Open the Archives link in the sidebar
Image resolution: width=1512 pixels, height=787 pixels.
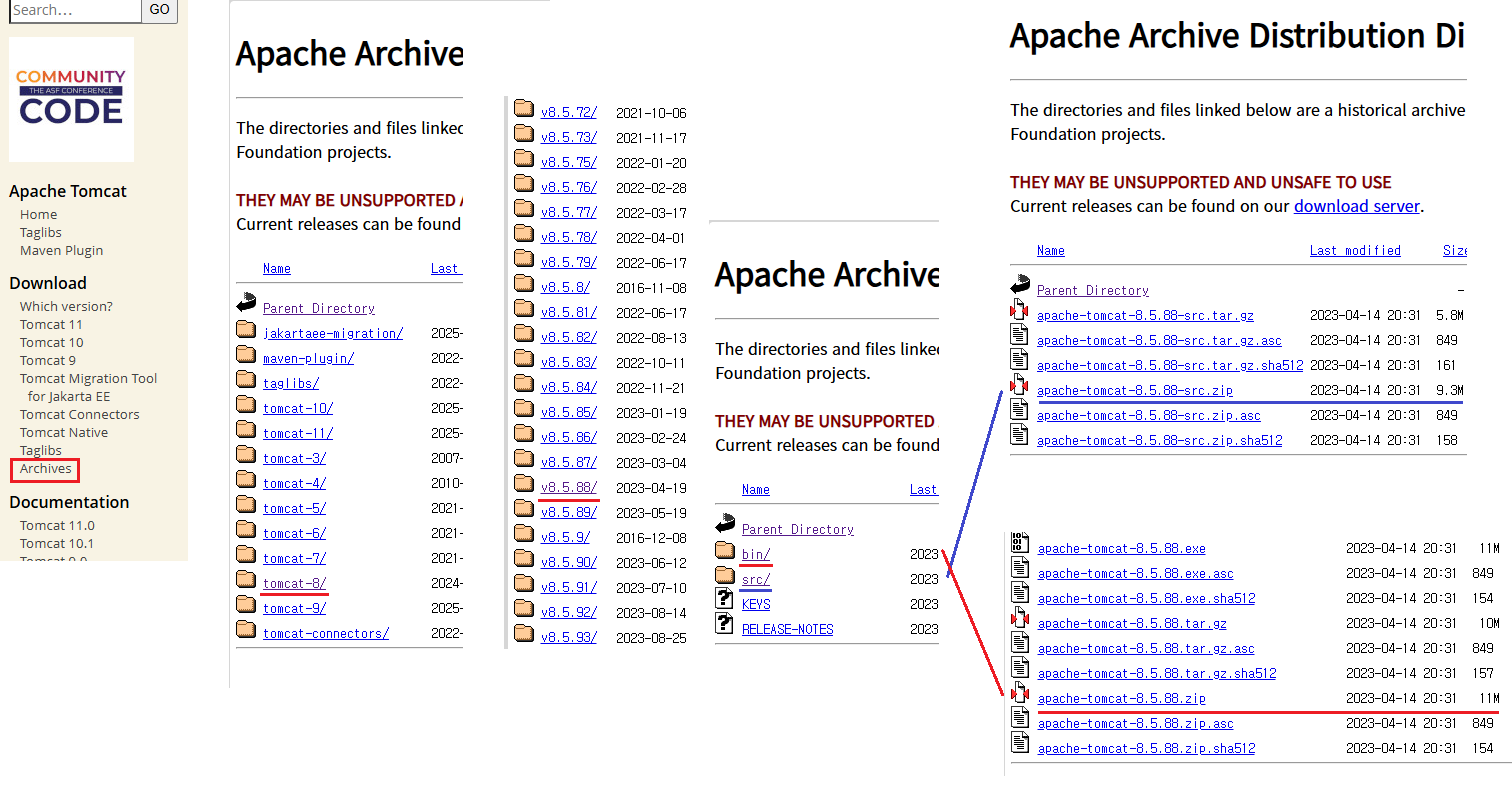pyautogui.click(x=45, y=469)
